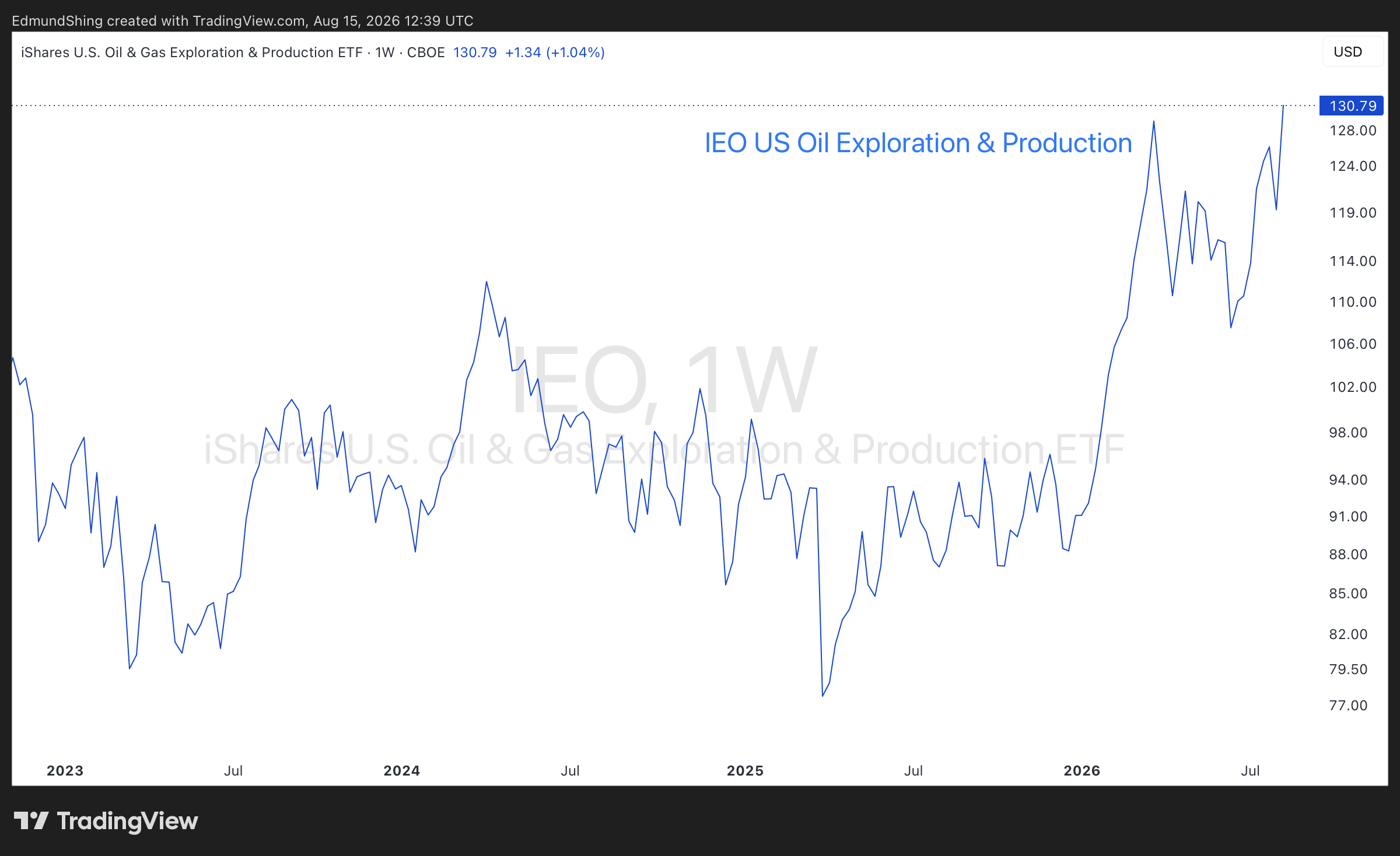The width and height of the screenshot is (1400, 856).
Task: Click the 1W interval indicator in header
Action: click(384, 52)
